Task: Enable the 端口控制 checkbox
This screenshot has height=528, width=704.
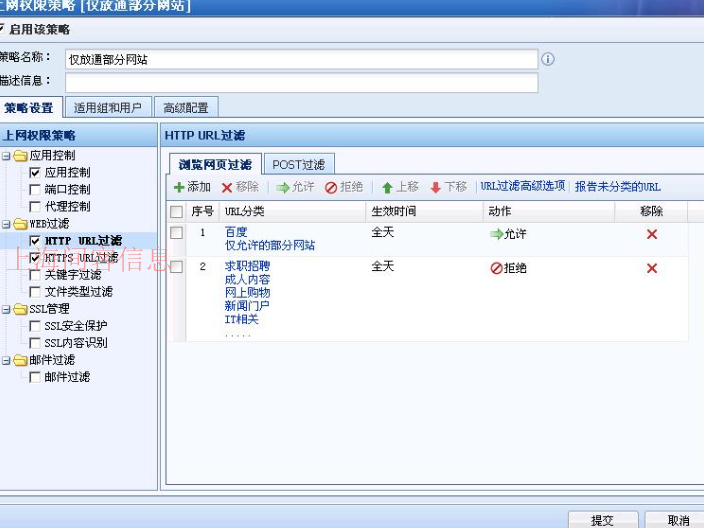Action: pos(35,190)
